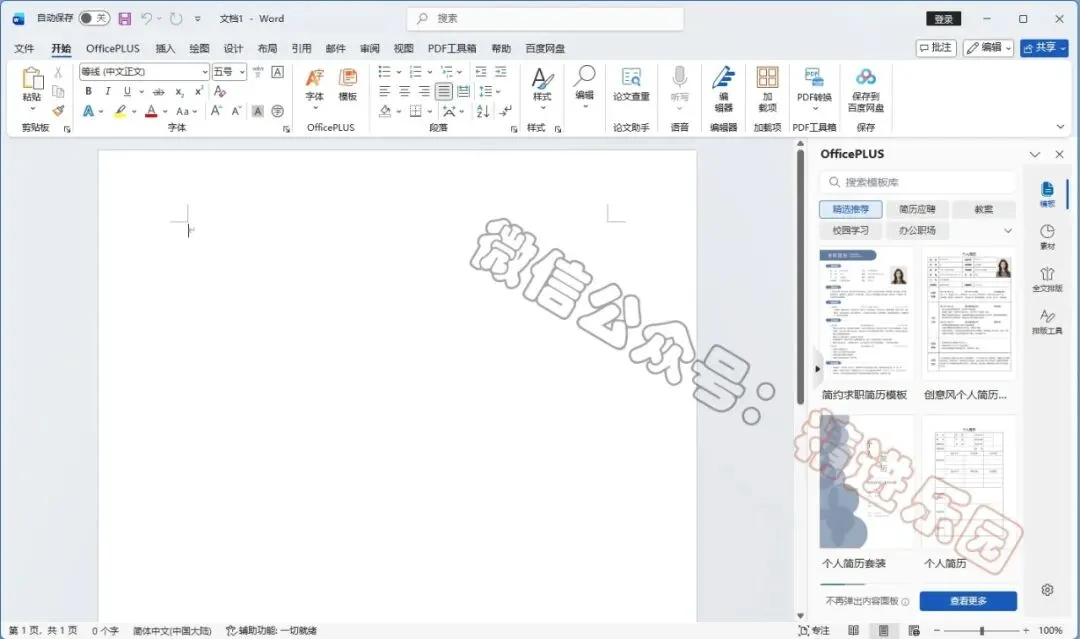Click the distributed alignment icon
The image size is (1080, 639).
tap(464, 91)
